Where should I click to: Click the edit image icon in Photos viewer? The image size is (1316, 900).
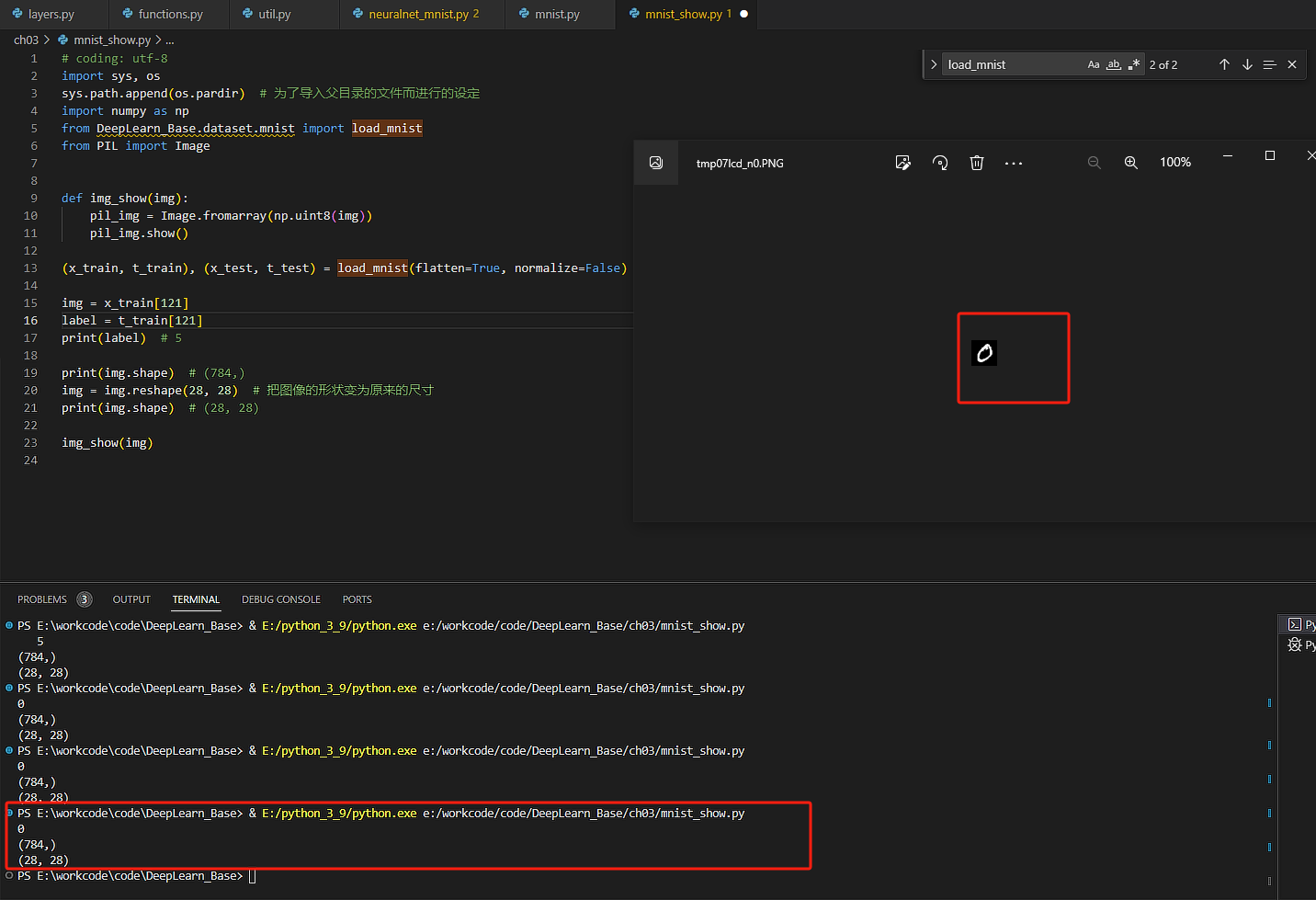point(902,163)
